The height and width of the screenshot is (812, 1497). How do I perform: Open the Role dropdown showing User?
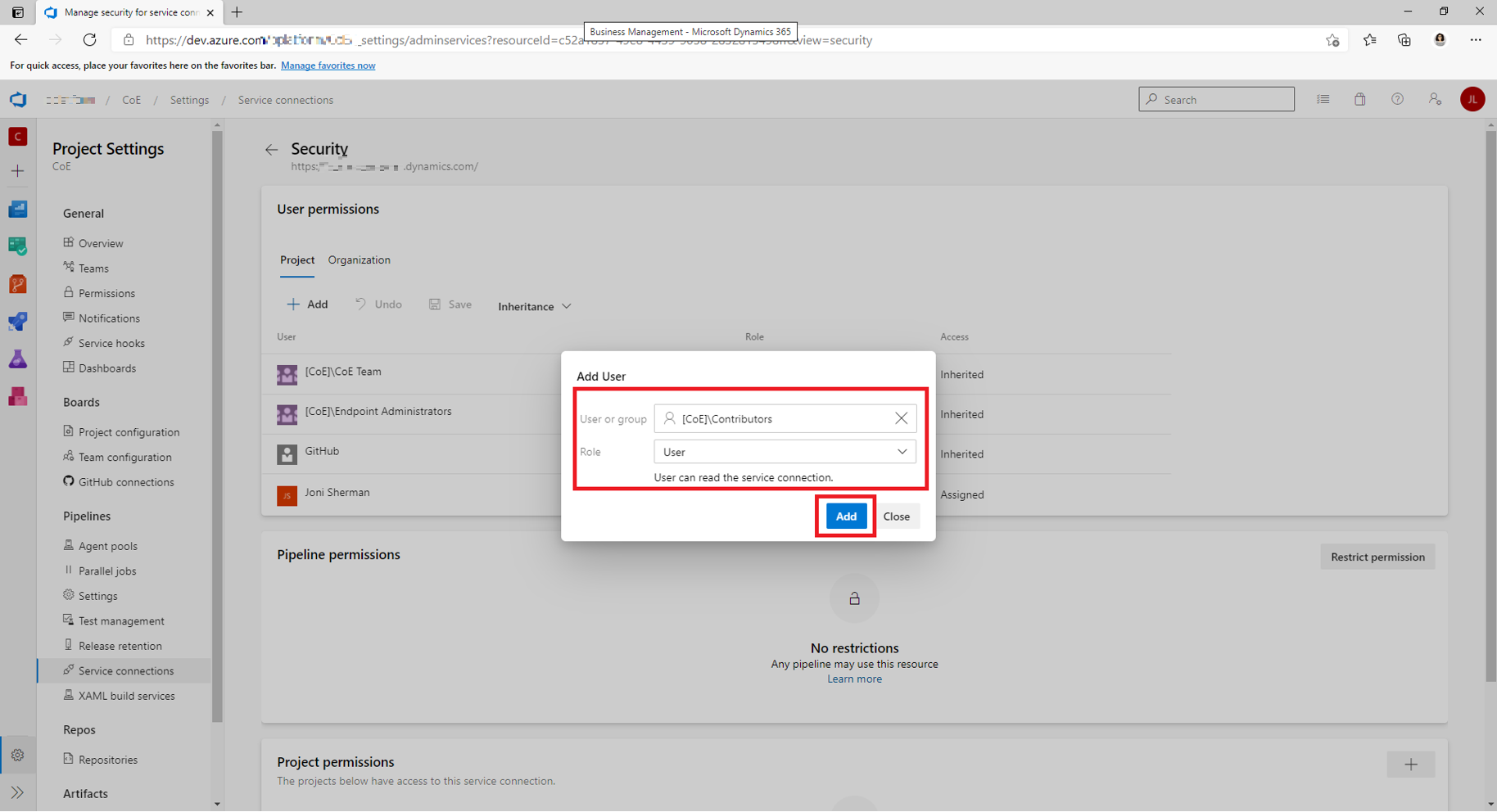(785, 452)
